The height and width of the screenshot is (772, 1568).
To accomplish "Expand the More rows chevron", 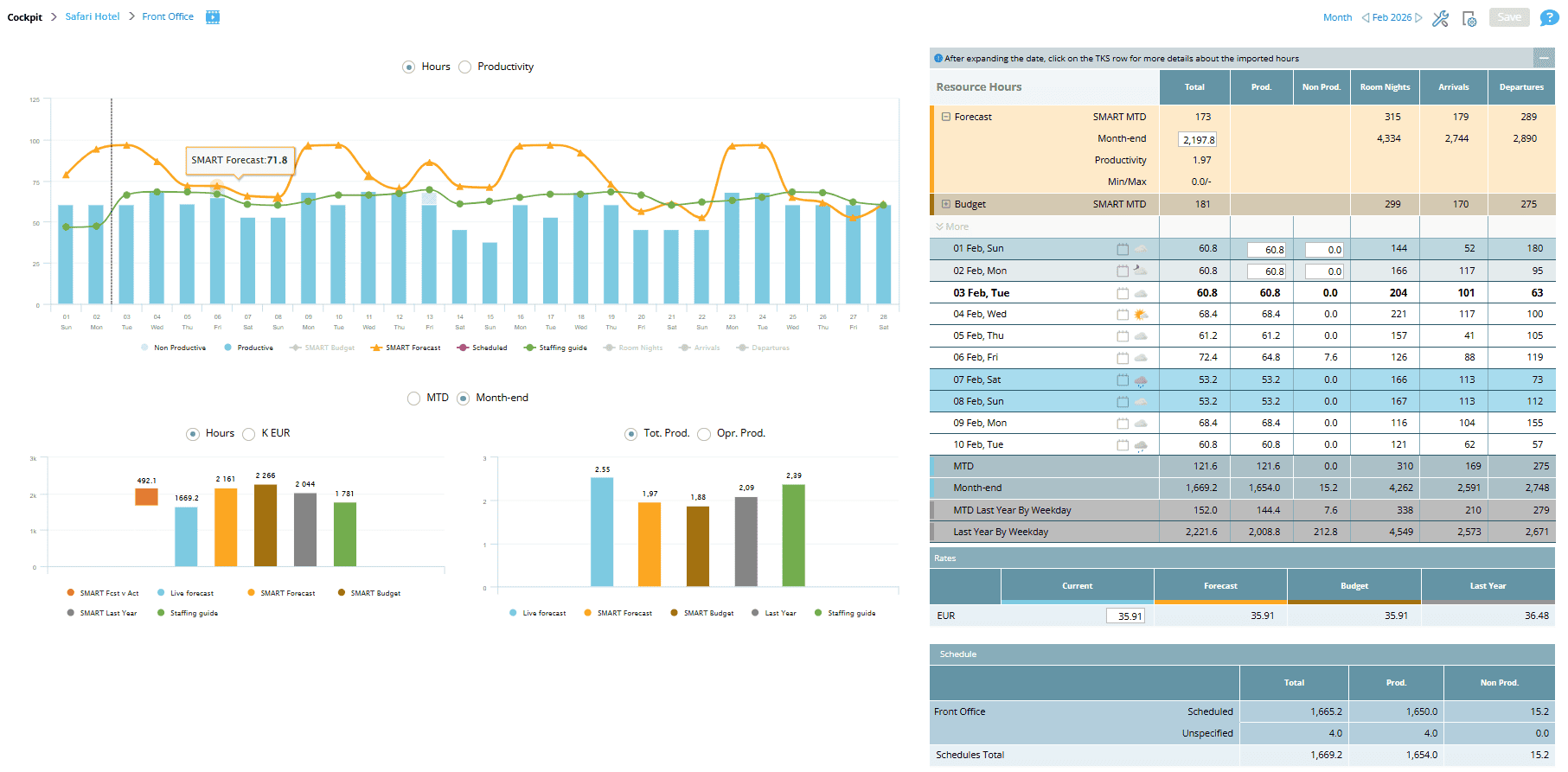I will pos(940,226).
